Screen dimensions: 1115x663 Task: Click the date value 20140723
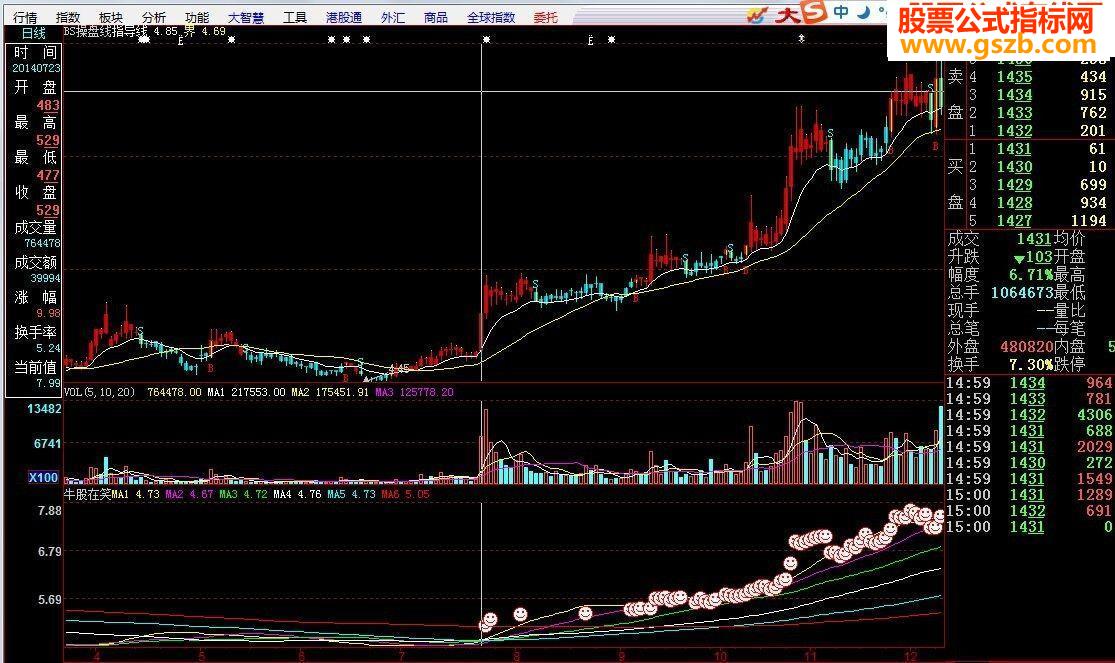36,68
